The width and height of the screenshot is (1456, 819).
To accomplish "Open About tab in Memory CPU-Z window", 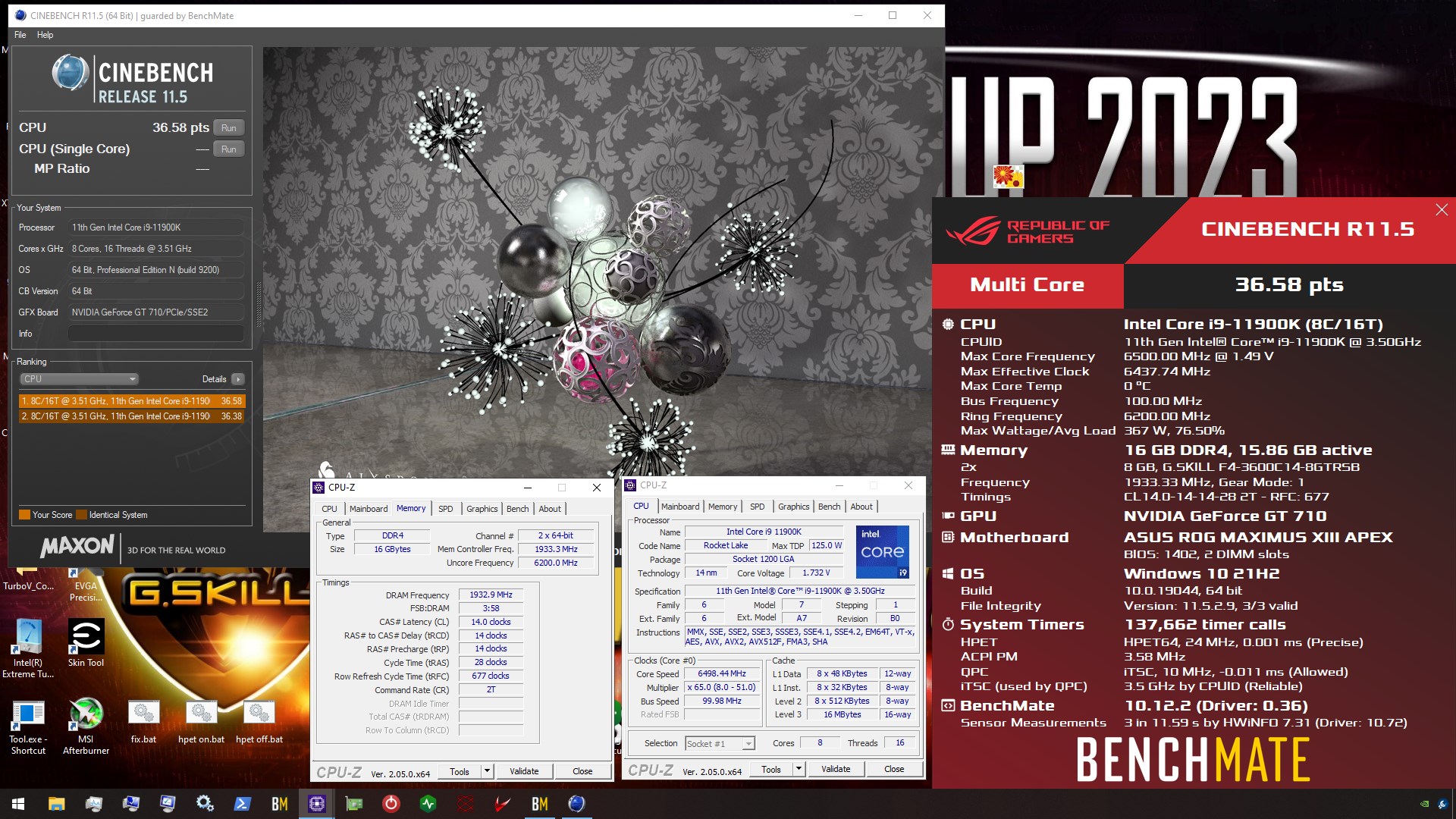I will pos(550,509).
